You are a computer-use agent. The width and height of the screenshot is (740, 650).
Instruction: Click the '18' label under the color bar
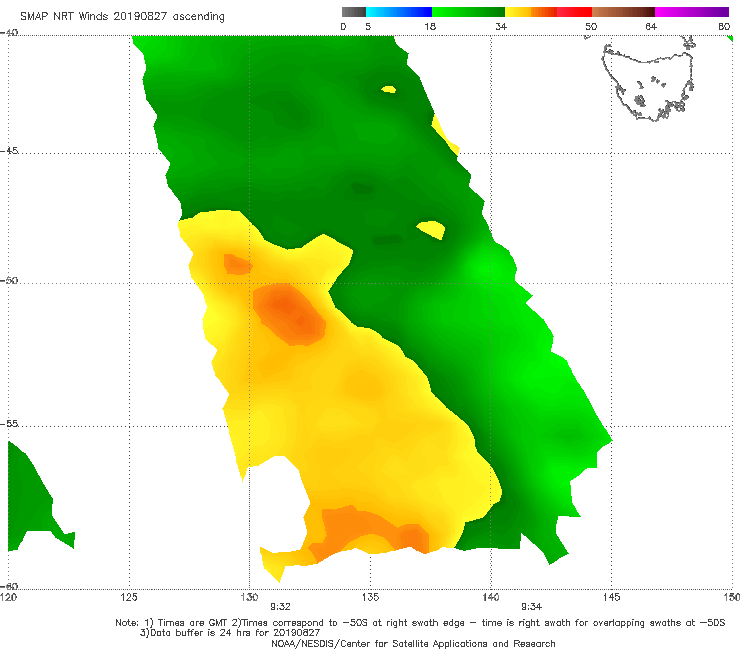pyautogui.click(x=430, y=27)
